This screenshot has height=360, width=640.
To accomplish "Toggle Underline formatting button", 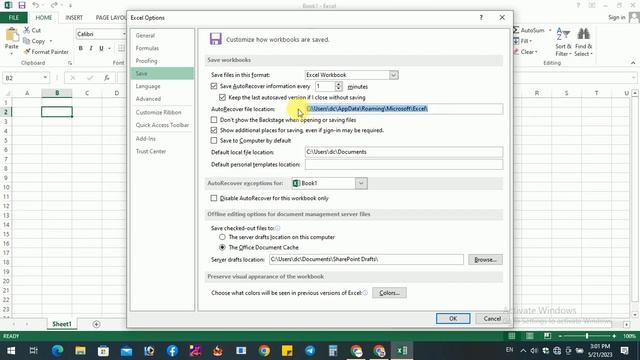I will point(101,49).
